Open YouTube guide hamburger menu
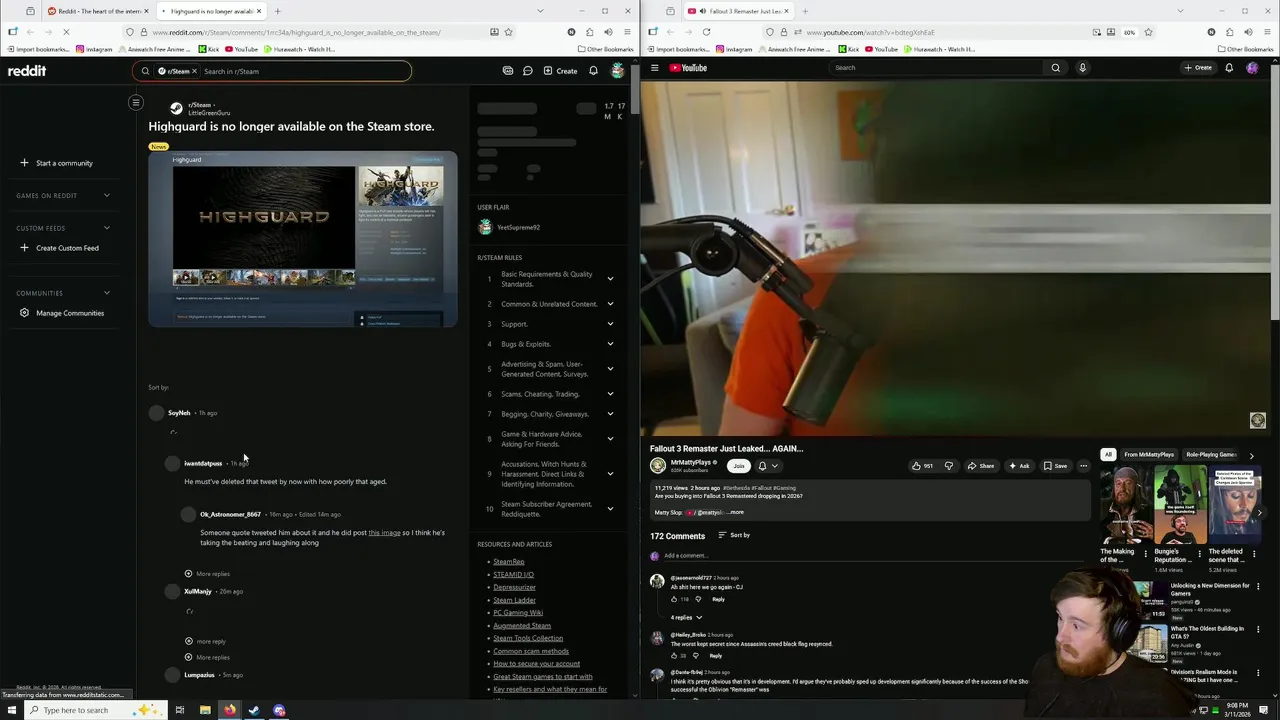Image resolution: width=1280 pixels, height=720 pixels. pos(655,68)
